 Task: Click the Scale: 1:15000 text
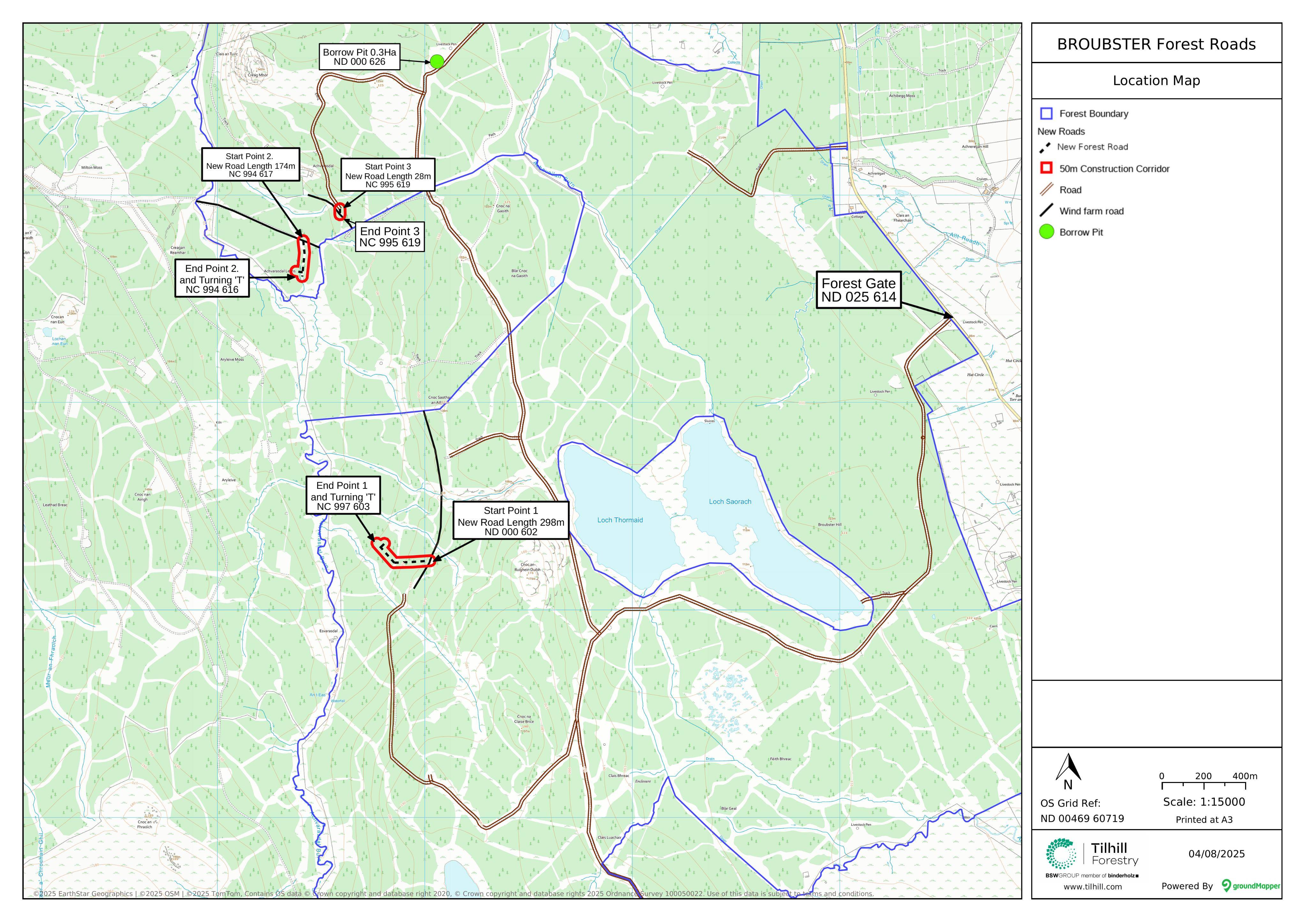point(1204,801)
